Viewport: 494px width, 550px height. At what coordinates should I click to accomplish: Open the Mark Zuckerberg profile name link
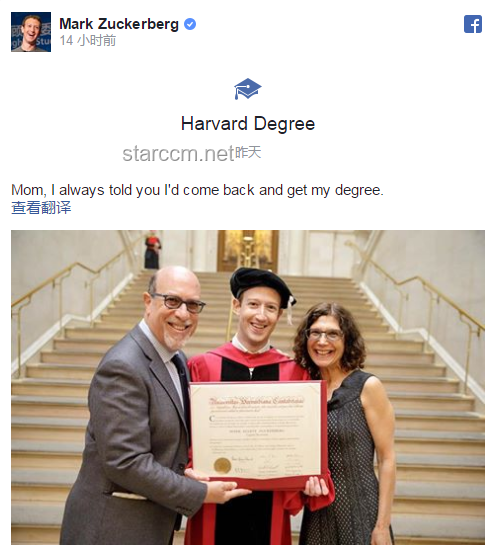(119, 24)
